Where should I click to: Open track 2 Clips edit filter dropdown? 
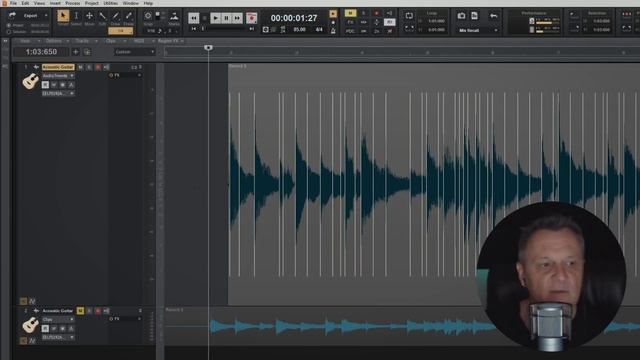point(58,320)
